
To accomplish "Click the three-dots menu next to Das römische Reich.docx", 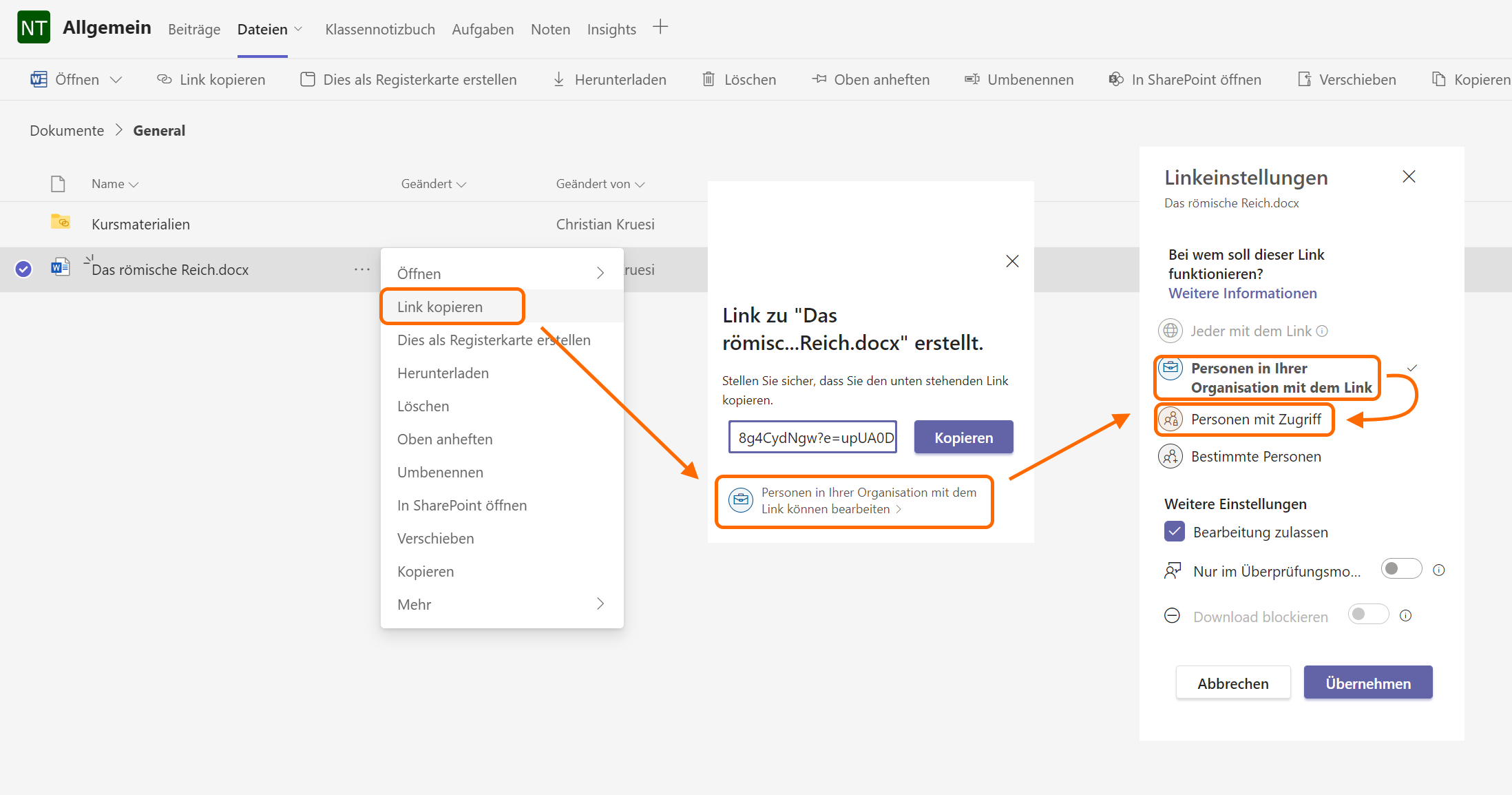I will [x=361, y=269].
